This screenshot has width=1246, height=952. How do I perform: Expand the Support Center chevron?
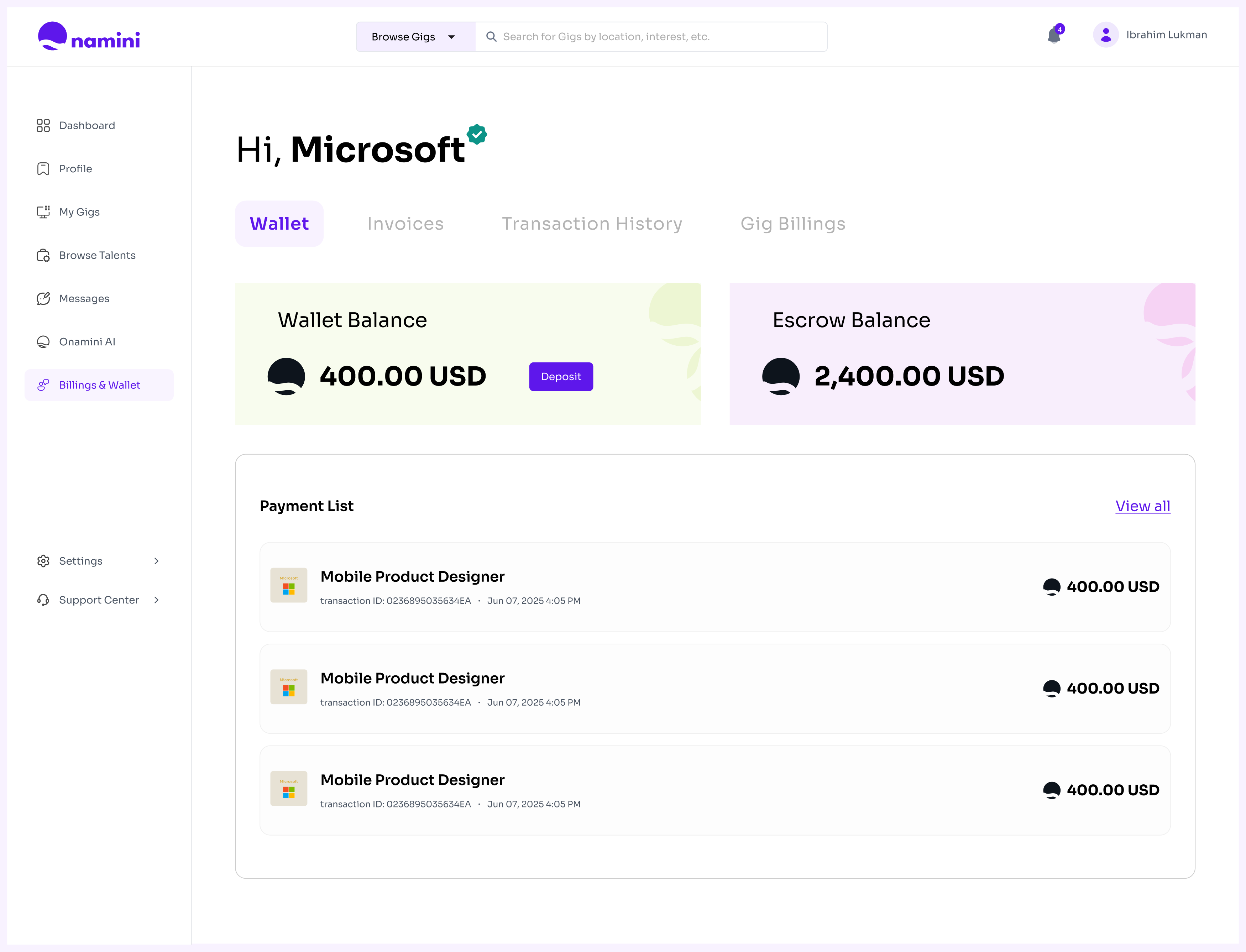[156, 600]
